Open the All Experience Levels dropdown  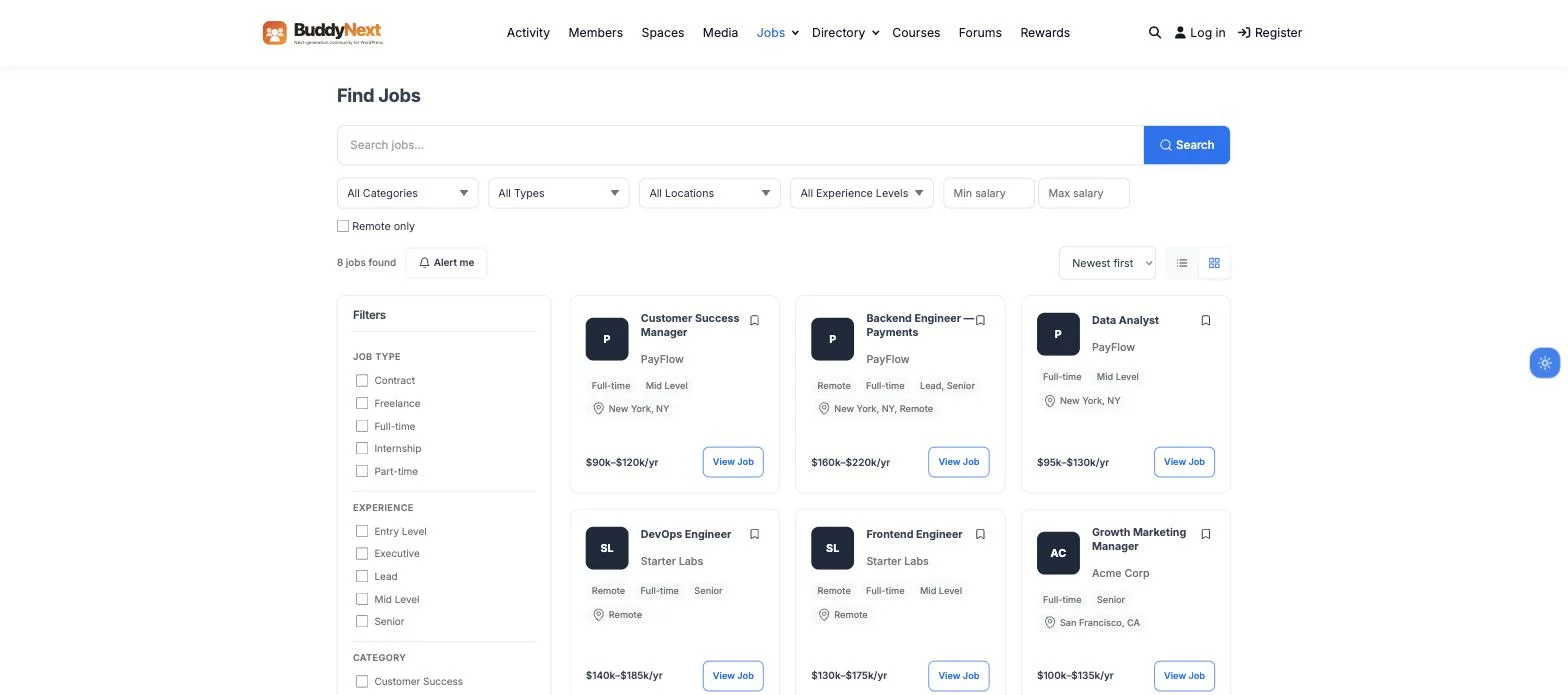(x=862, y=193)
